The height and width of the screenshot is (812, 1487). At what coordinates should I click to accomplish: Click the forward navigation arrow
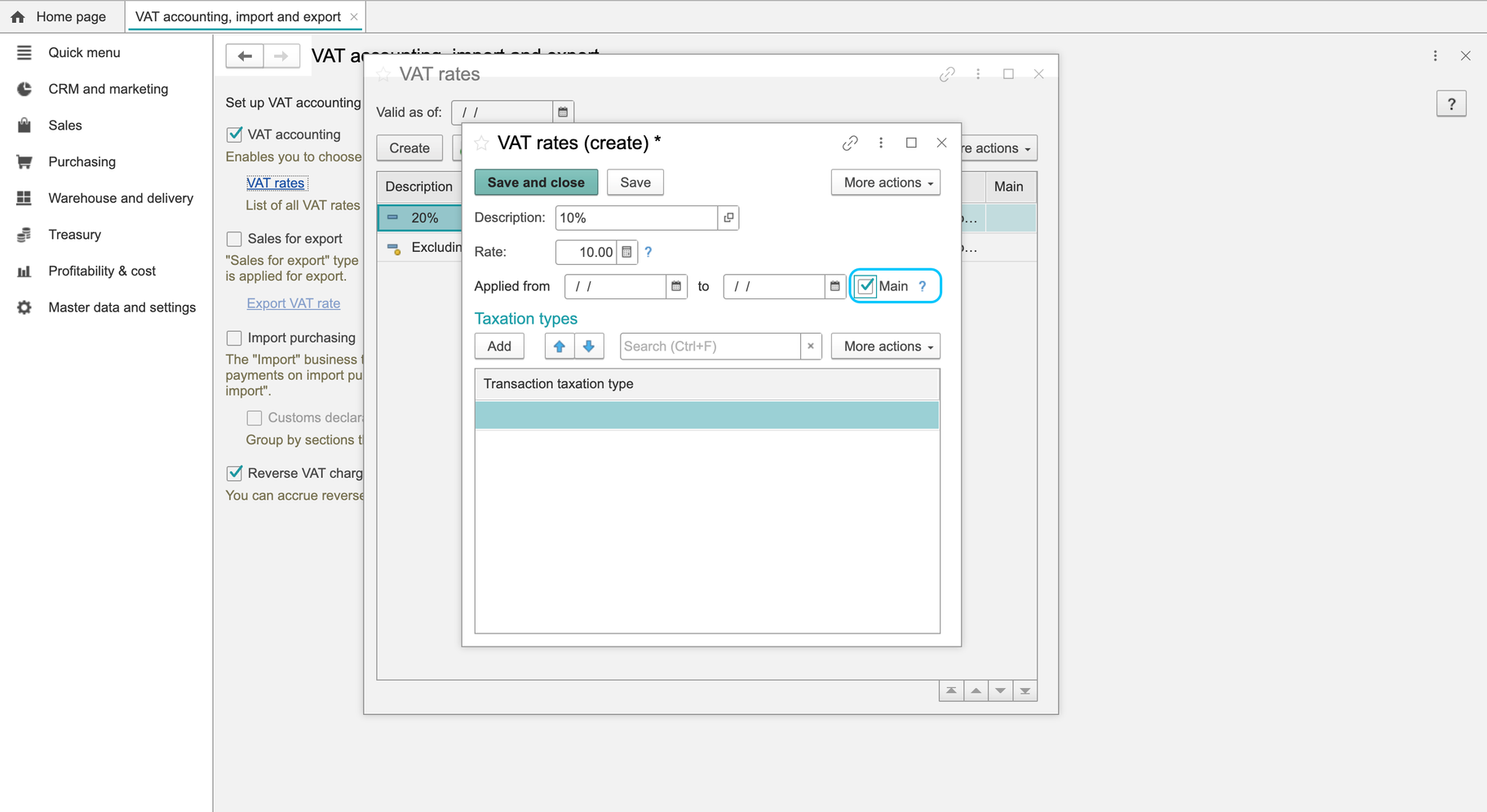point(281,55)
